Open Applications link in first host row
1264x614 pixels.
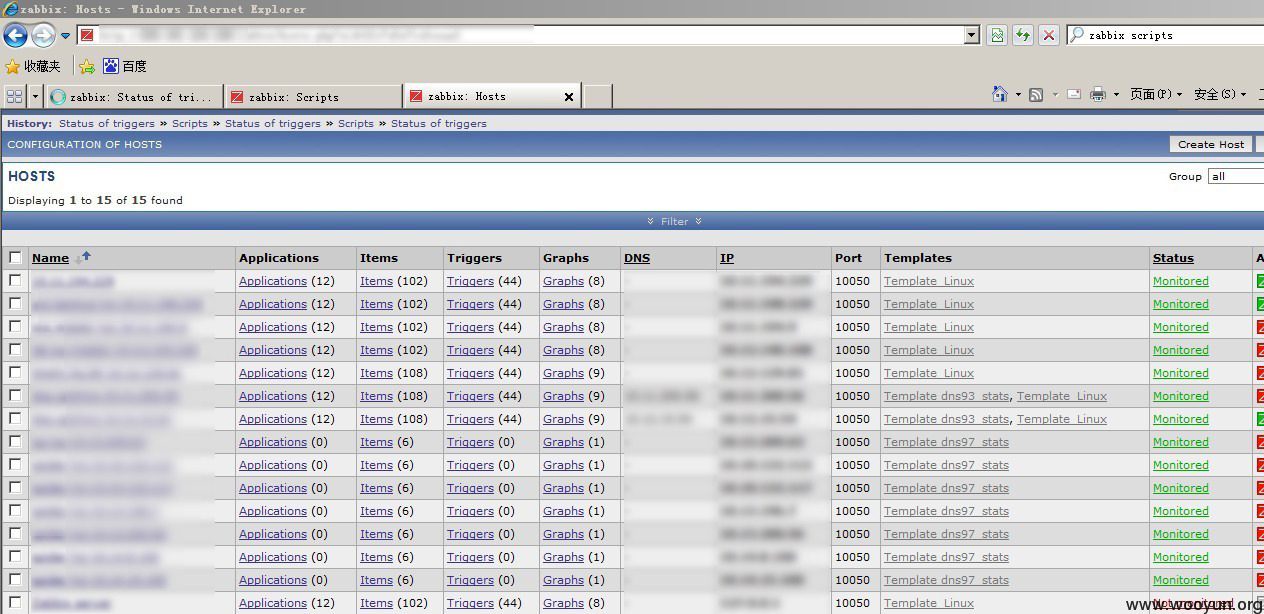pyautogui.click(x=273, y=281)
